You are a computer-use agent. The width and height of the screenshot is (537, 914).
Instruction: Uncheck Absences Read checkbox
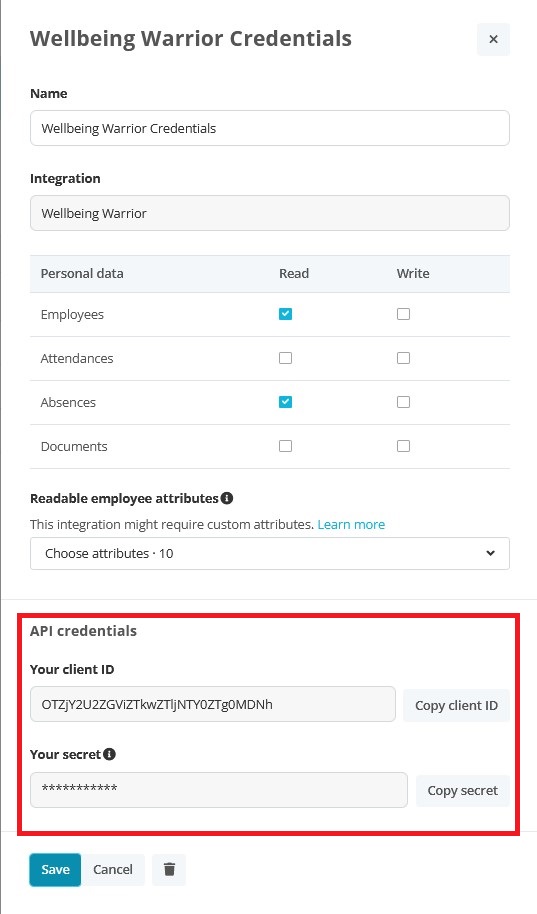coord(285,402)
